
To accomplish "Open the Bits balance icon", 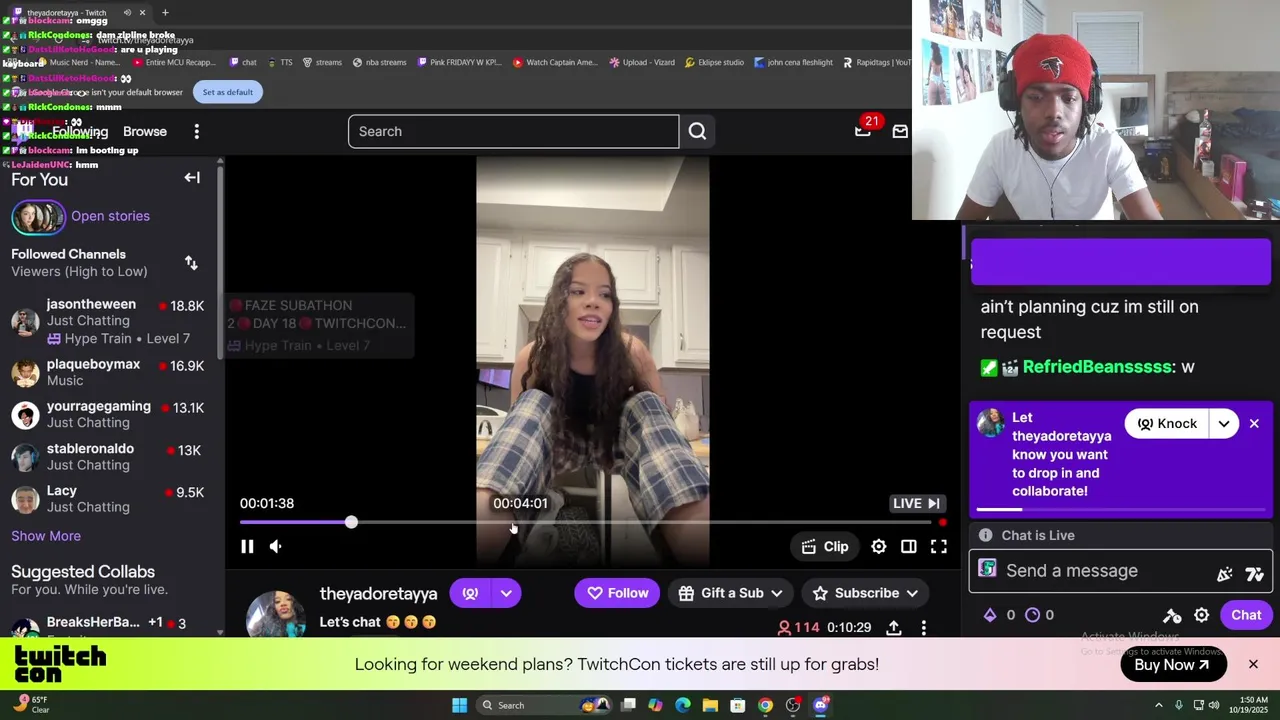I will click(990, 615).
